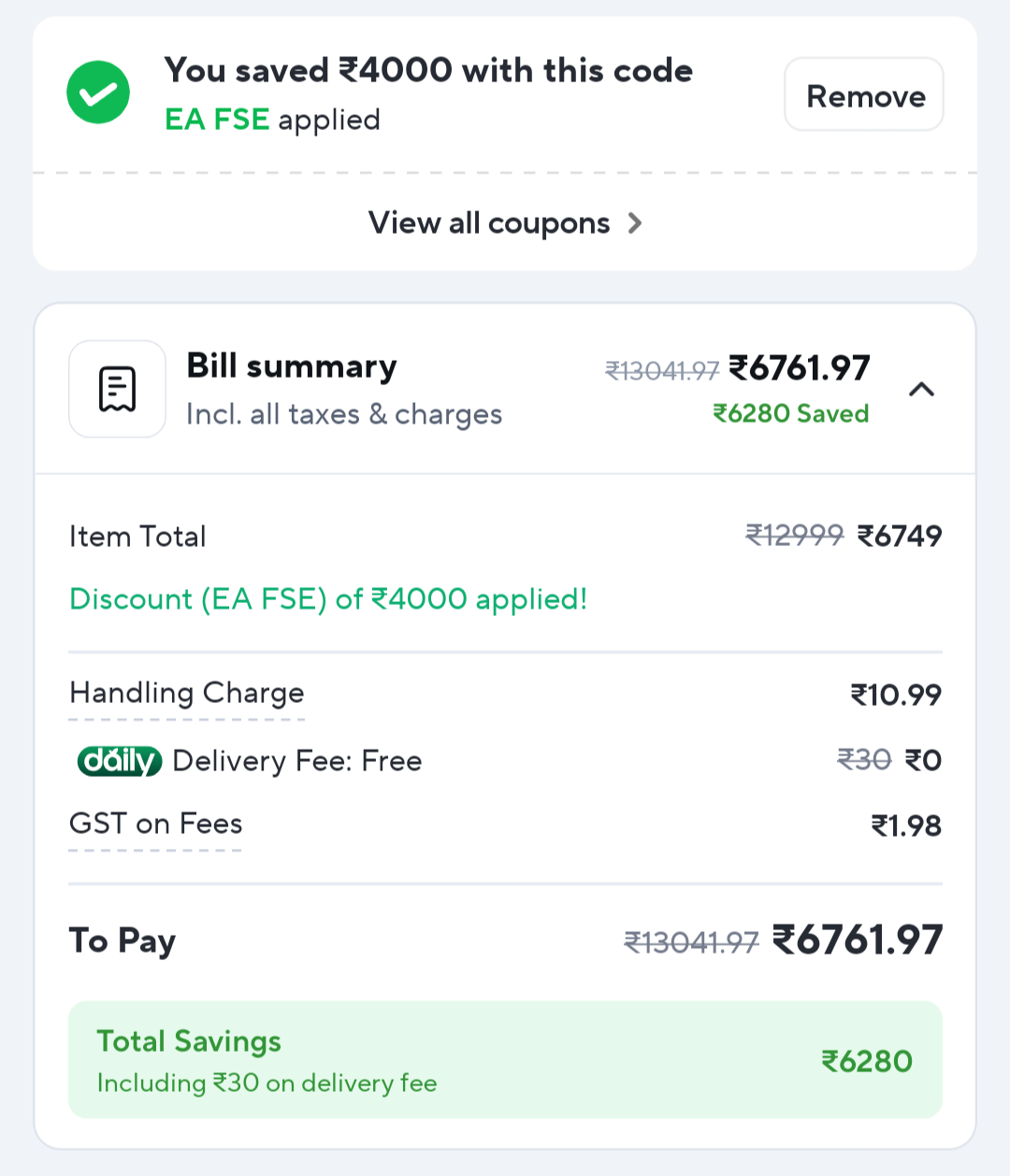The height and width of the screenshot is (1176, 1010).
Task: Collapse the Bill summary section chevron
Action: (921, 389)
